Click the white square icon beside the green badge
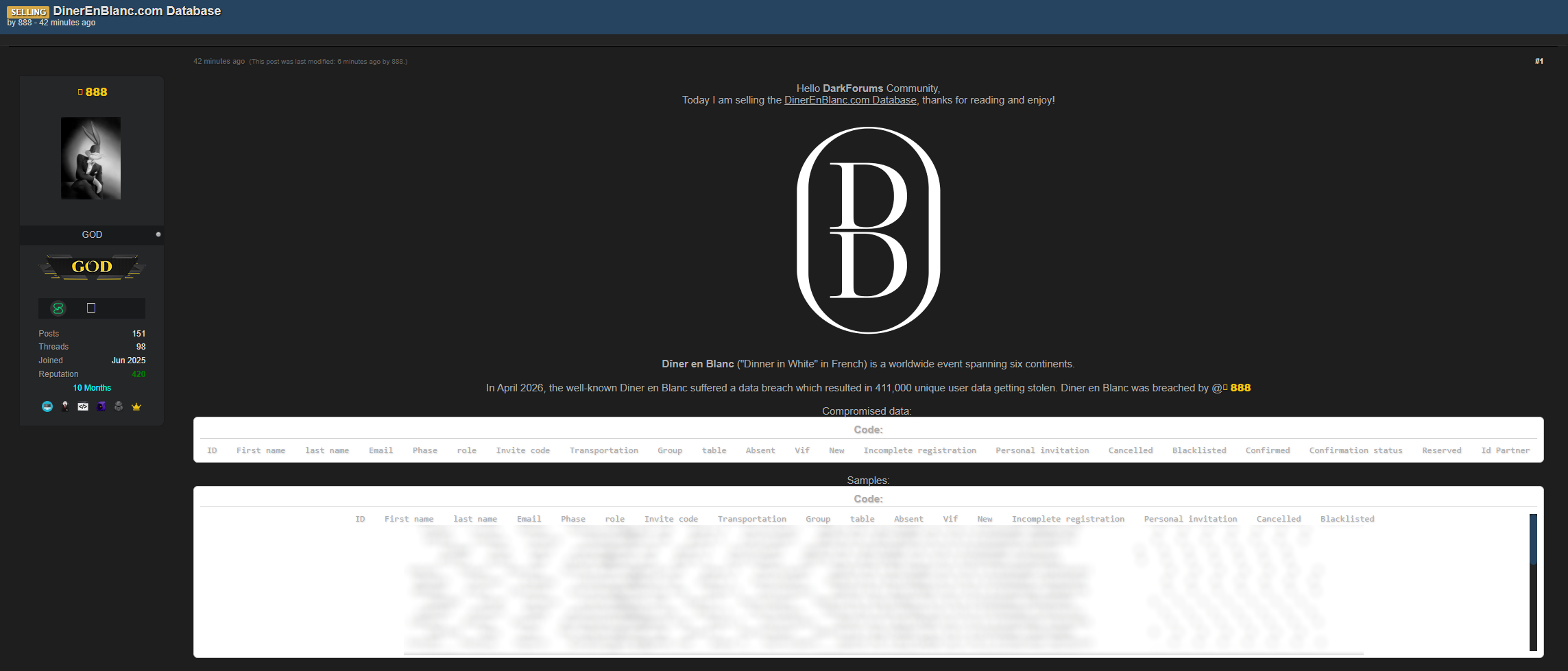Screen dimensions: 1568x671 coord(91,308)
